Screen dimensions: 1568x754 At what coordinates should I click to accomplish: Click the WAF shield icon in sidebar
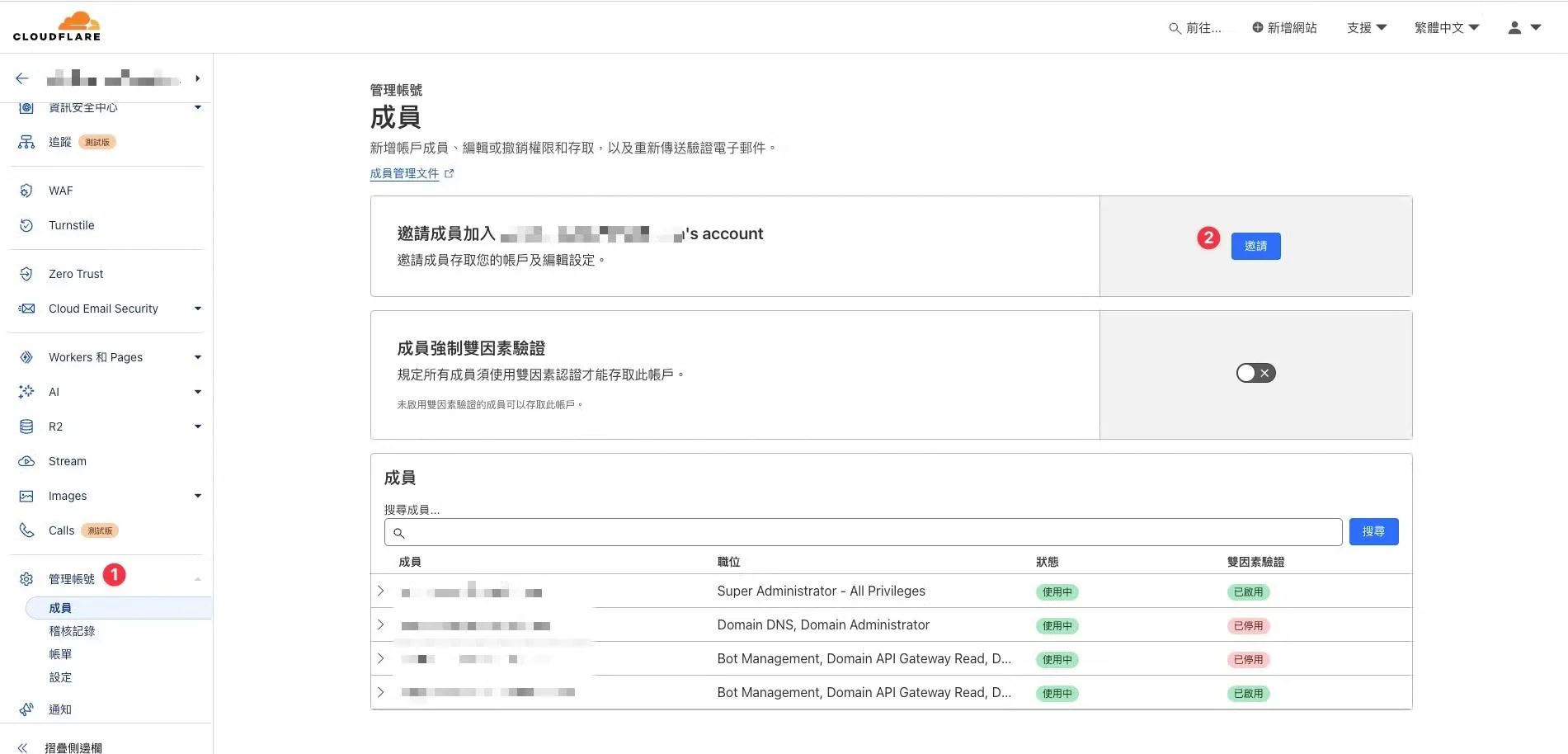(x=26, y=191)
